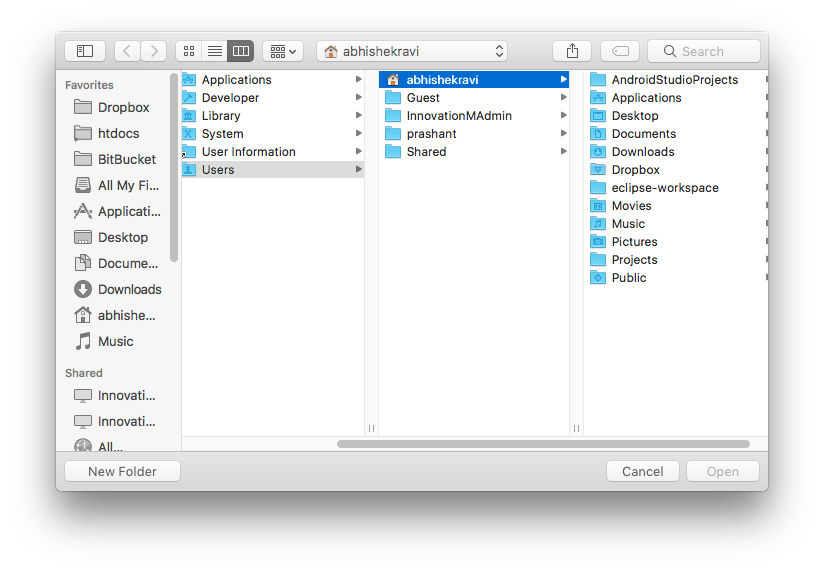Viewport: 824px width, 571px height.
Task: Click the Cancel button
Action: point(642,471)
